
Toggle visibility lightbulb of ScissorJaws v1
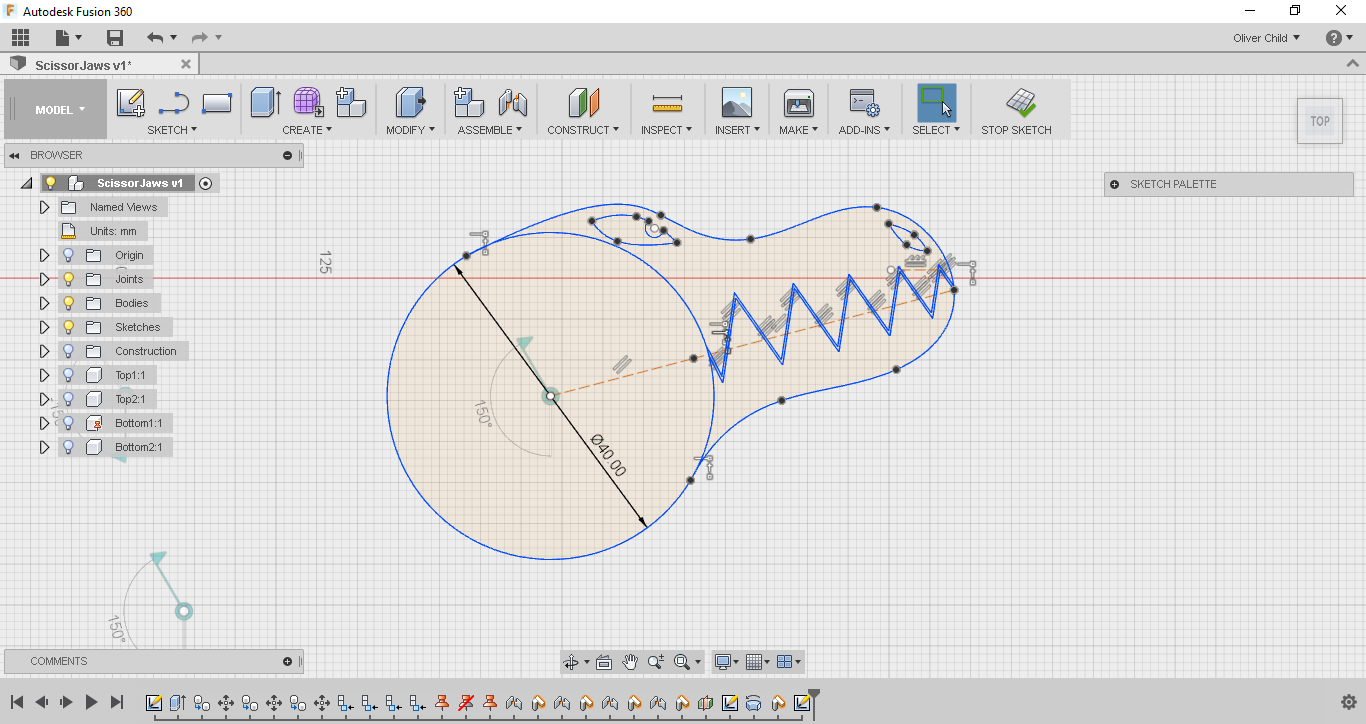(51, 183)
